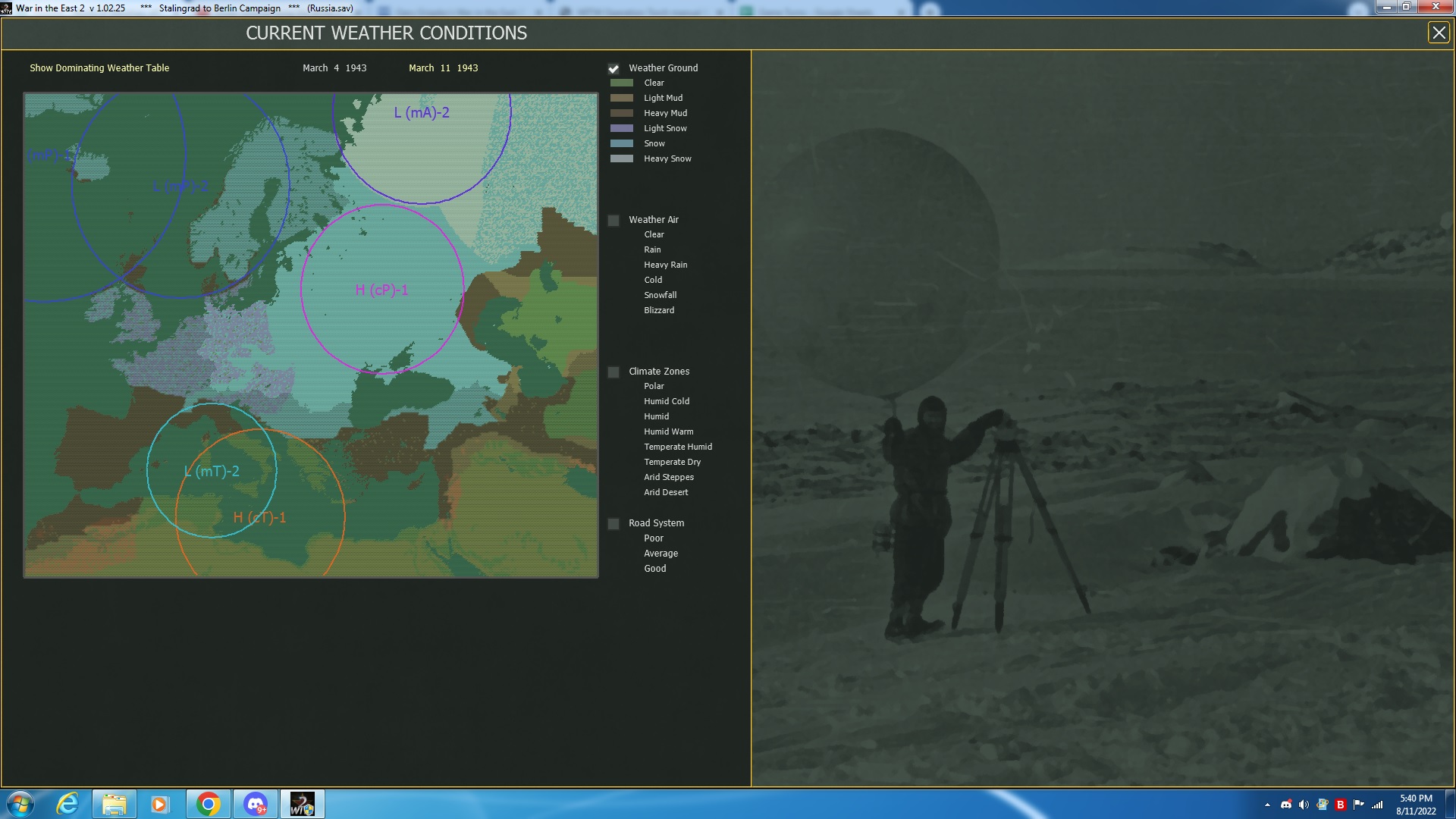Open the Windows Start menu
1456x819 pixels.
point(20,804)
